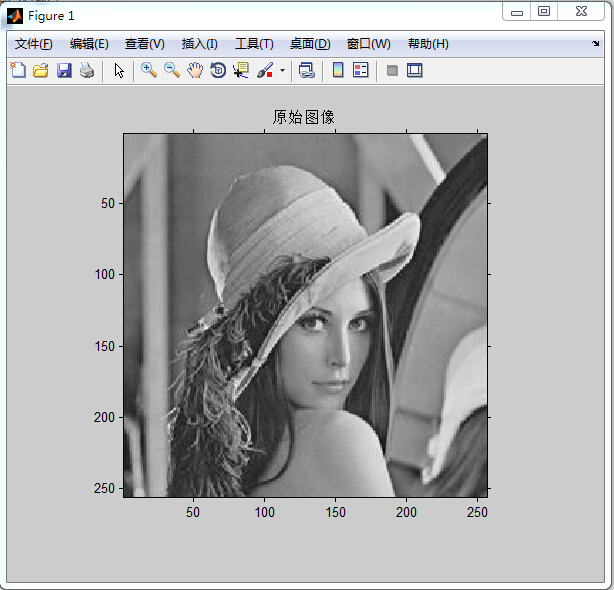Activate the Zoom Out magnifier tool
Image resolution: width=614 pixels, height=590 pixels.
point(172,70)
